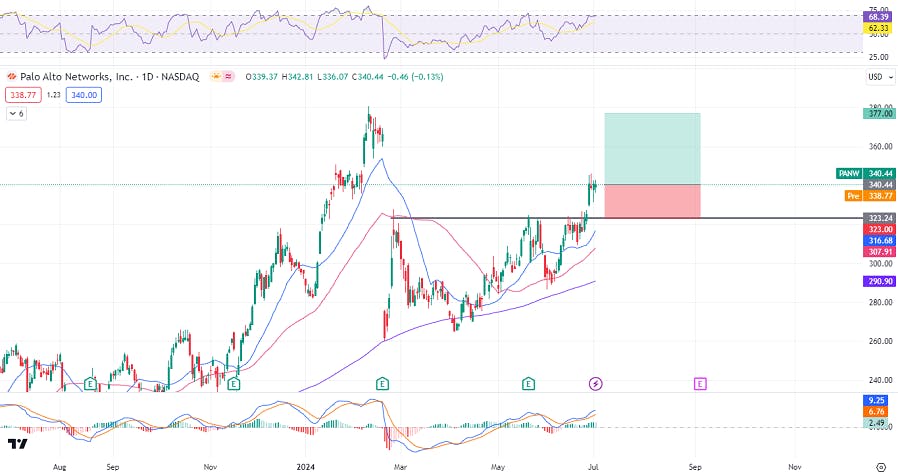The height and width of the screenshot is (475, 898).
Task: Click the 300.00 price scale label
Action: coord(880,264)
